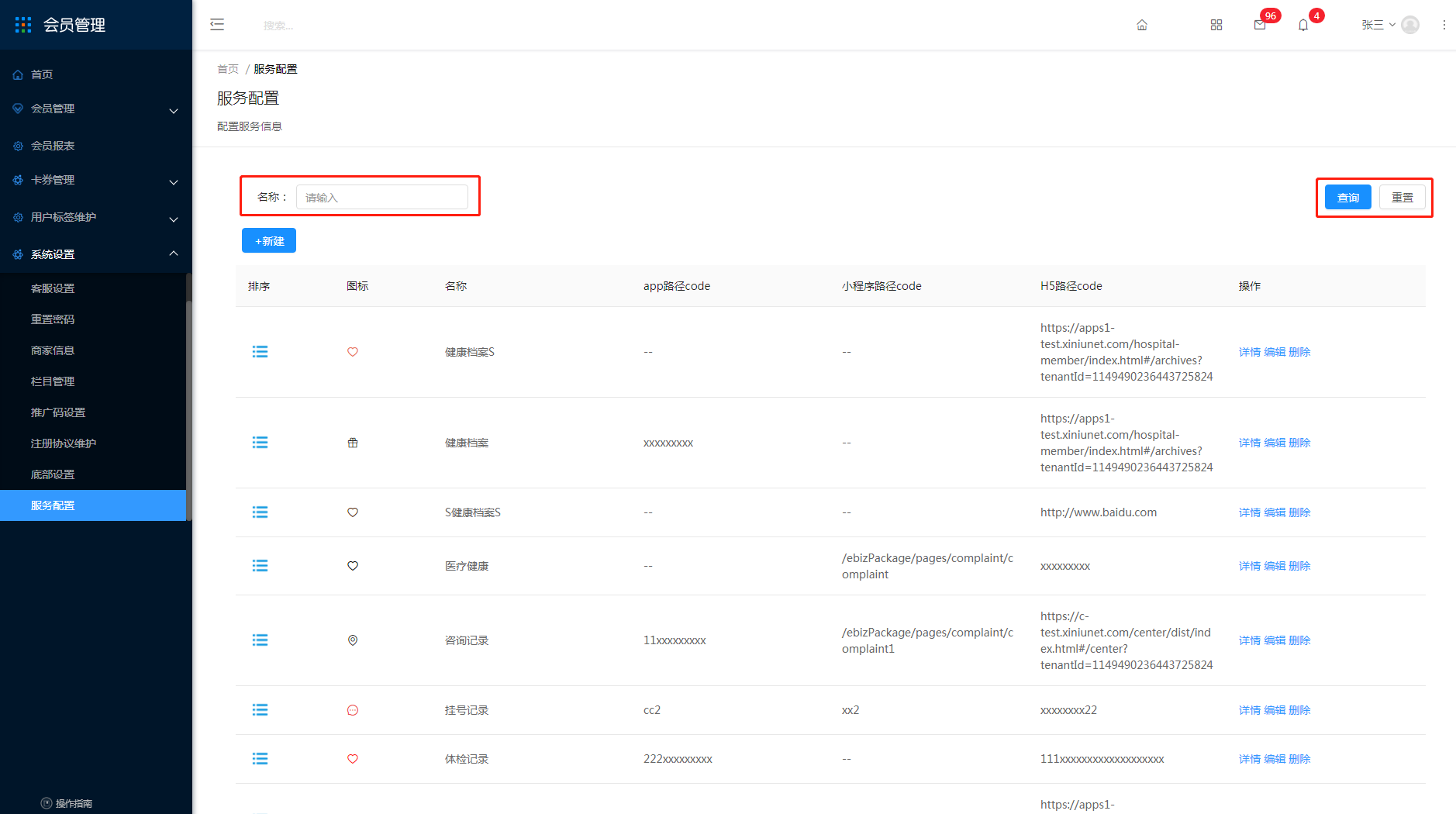This screenshot has height=814, width=1456.
Task: Click 首页 breadcrumb link
Action: coord(228,69)
